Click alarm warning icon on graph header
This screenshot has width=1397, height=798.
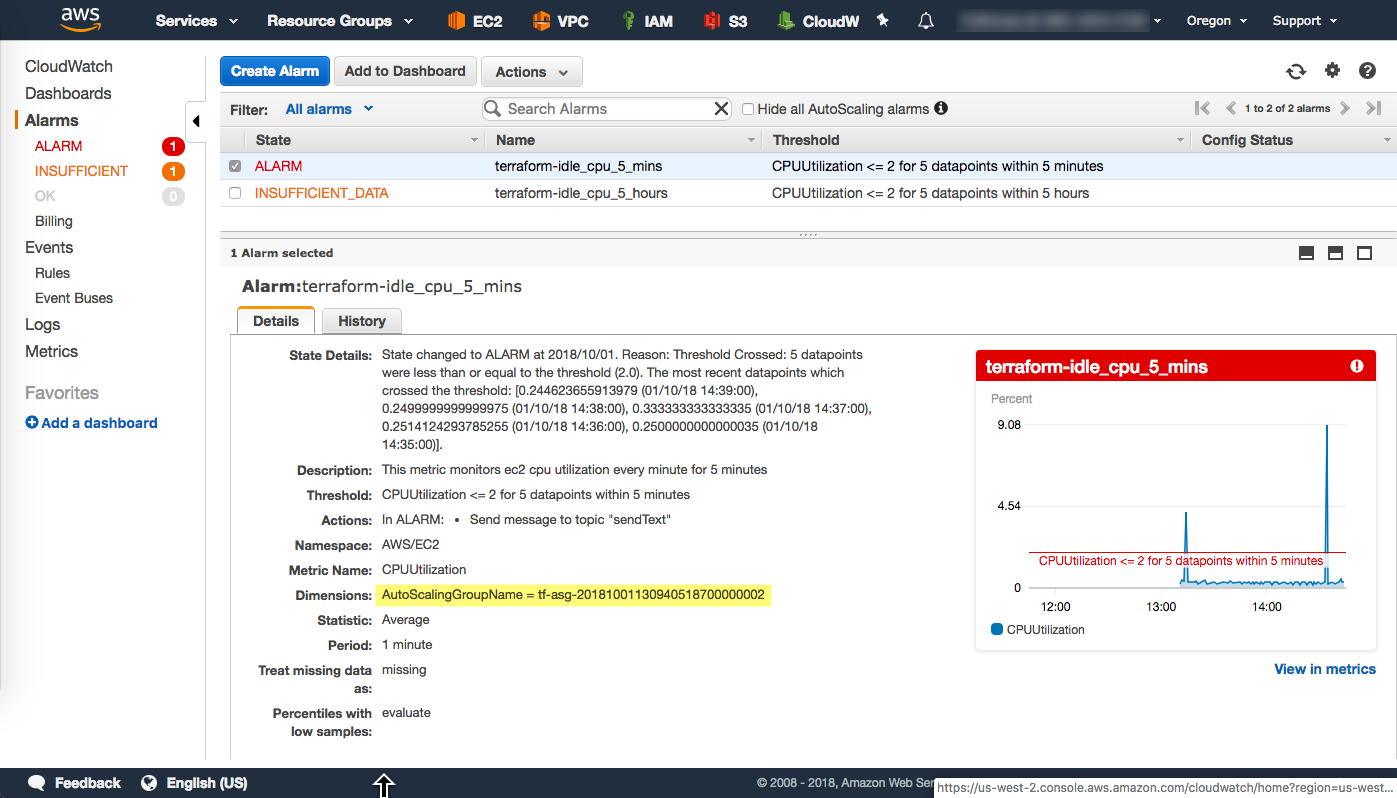click(x=1357, y=366)
